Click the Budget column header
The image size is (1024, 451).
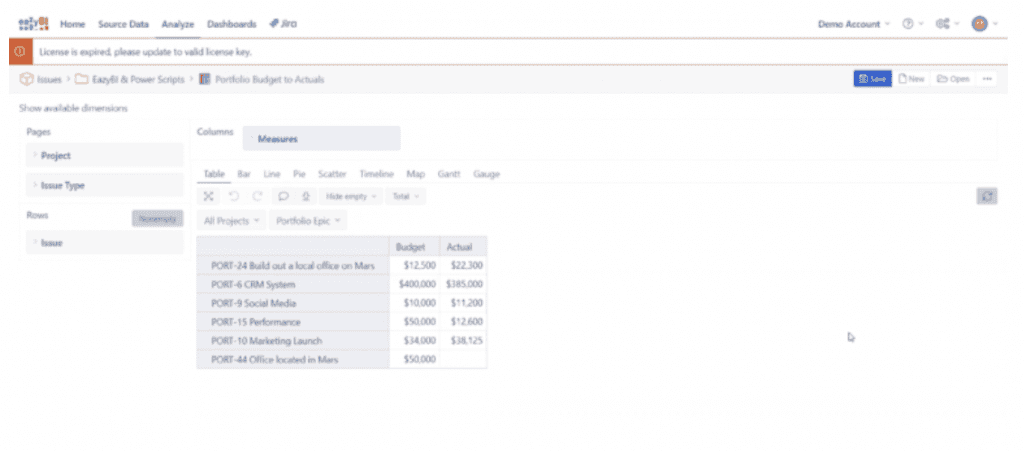(415, 247)
